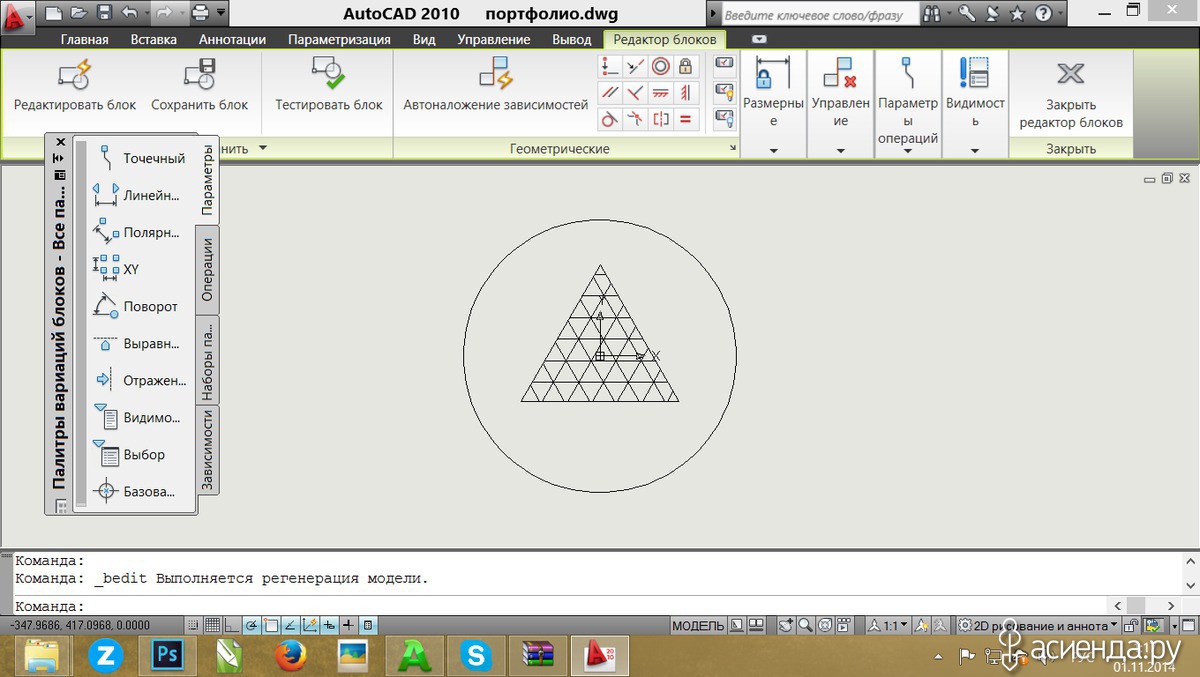This screenshot has width=1200, height=677.
Task: Apply the tangent constraint icon
Action: coord(609,119)
